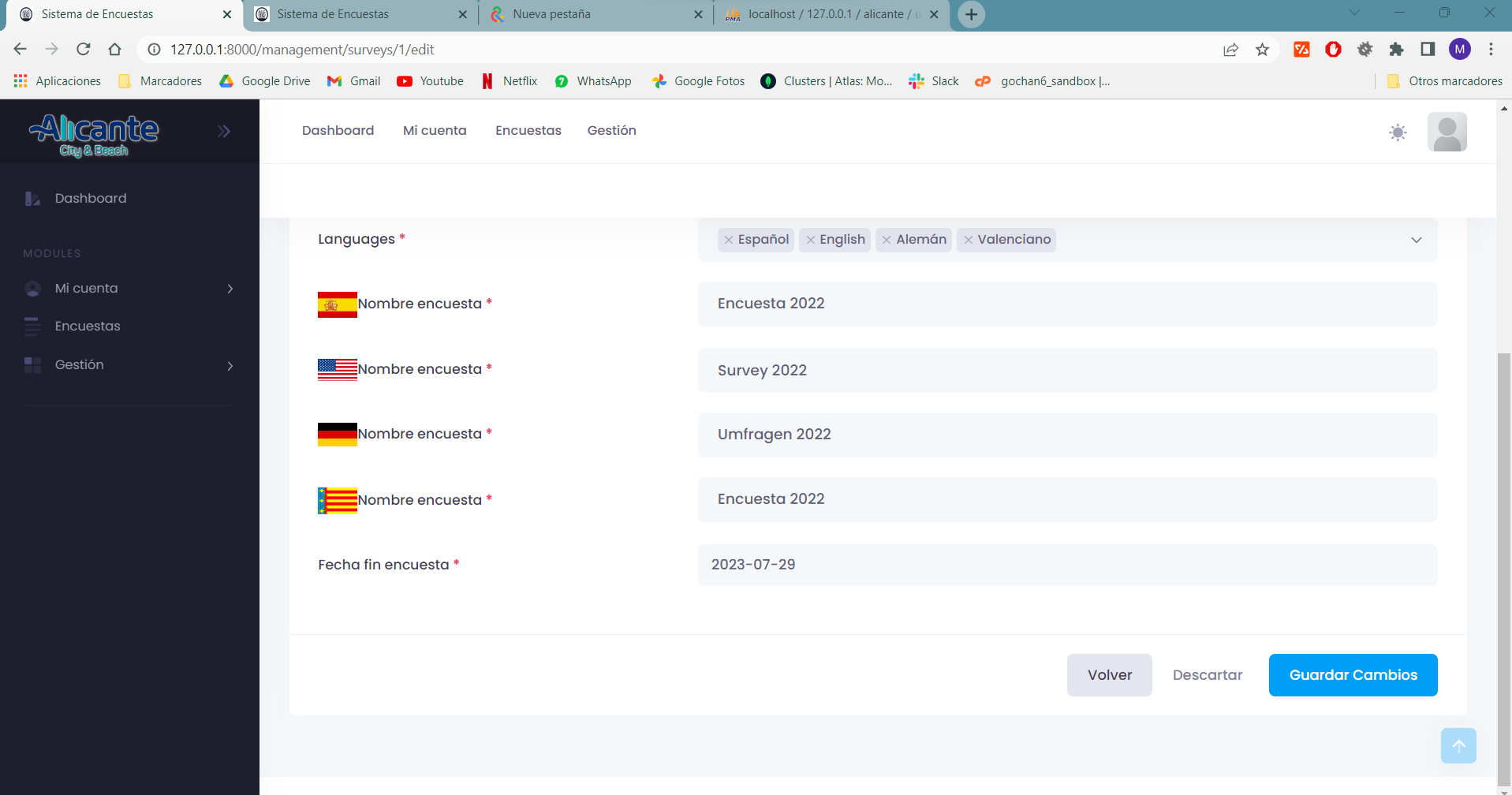This screenshot has width=1512, height=795.
Task: Click scroll-to-top arrow button
Action: coord(1458,745)
